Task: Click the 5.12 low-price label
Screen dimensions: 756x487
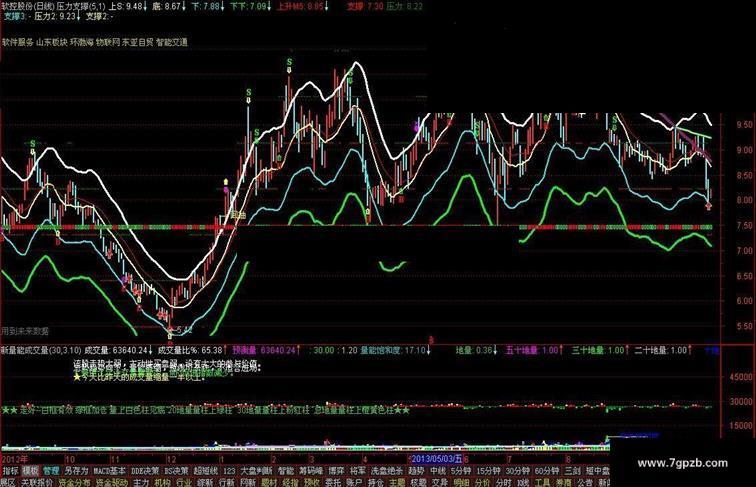Action: 185,330
